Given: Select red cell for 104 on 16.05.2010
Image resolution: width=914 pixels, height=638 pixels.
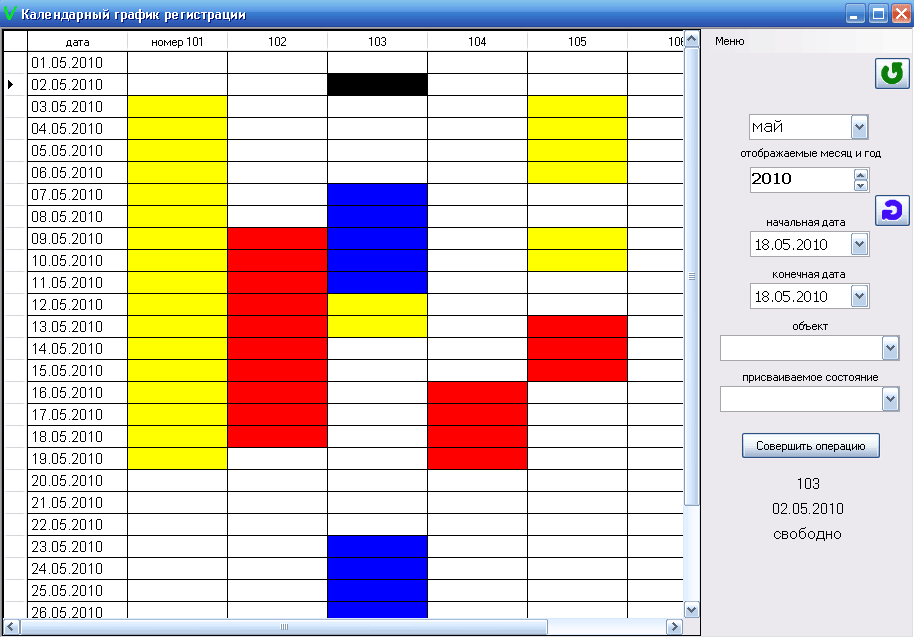Looking at the screenshot, I should (477, 392).
